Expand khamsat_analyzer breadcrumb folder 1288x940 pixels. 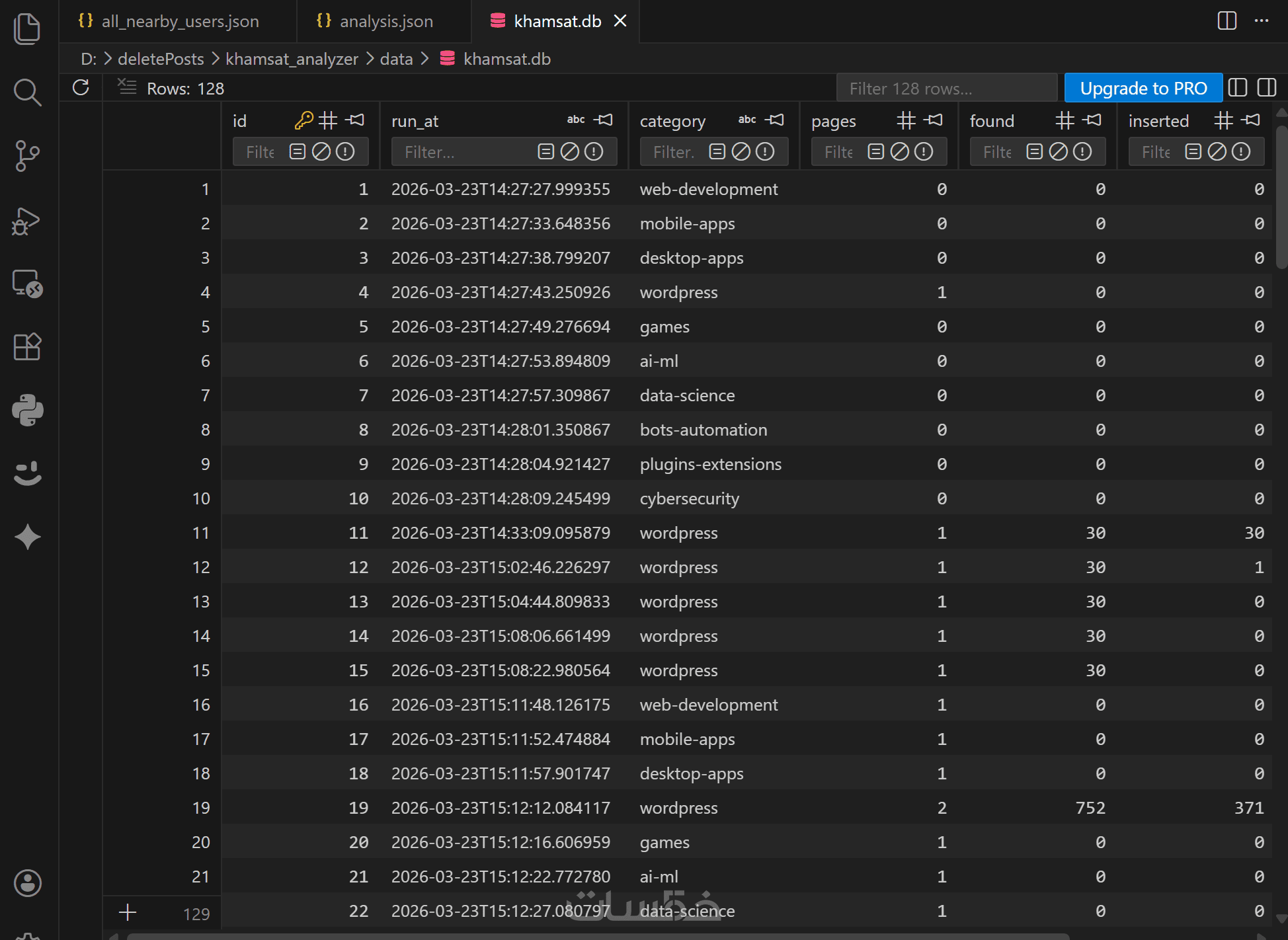click(292, 59)
